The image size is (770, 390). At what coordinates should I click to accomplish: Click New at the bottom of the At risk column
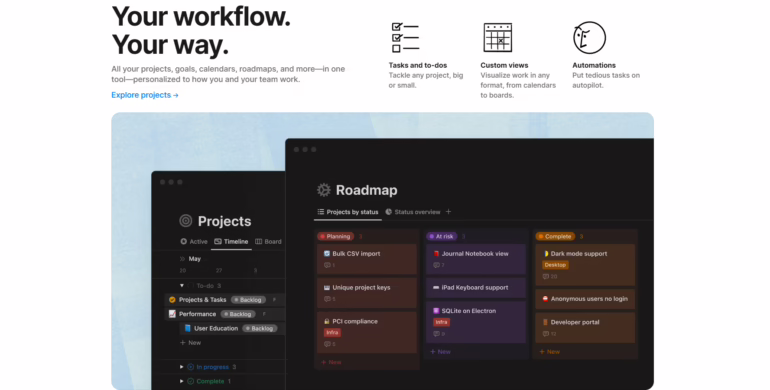[x=440, y=352]
